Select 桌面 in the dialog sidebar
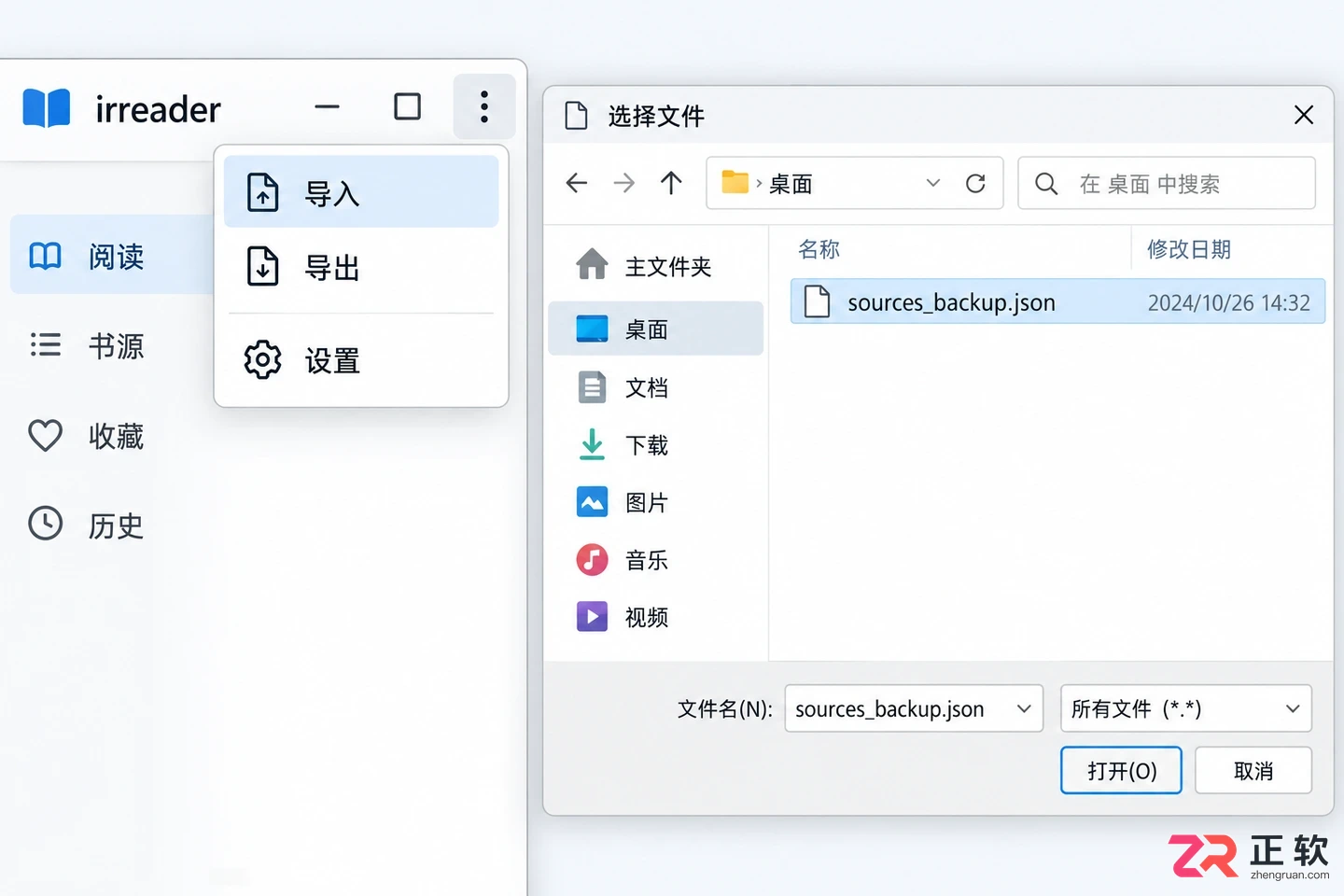This screenshot has width=1344, height=896. pyautogui.click(x=656, y=329)
